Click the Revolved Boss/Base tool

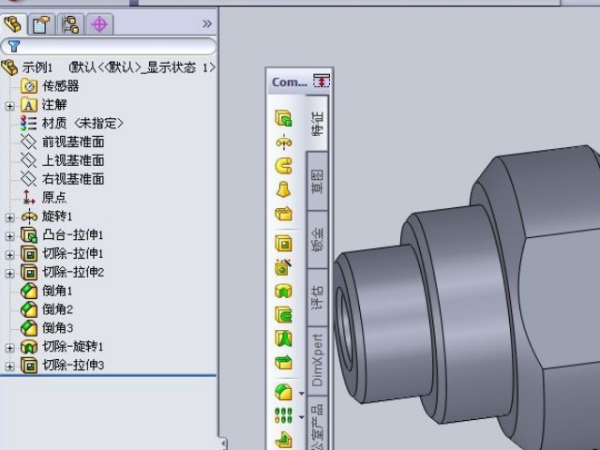(x=284, y=143)
